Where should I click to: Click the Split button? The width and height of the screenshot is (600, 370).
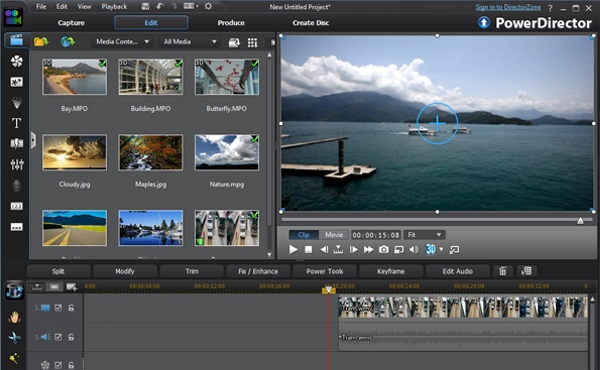(59, 271)
